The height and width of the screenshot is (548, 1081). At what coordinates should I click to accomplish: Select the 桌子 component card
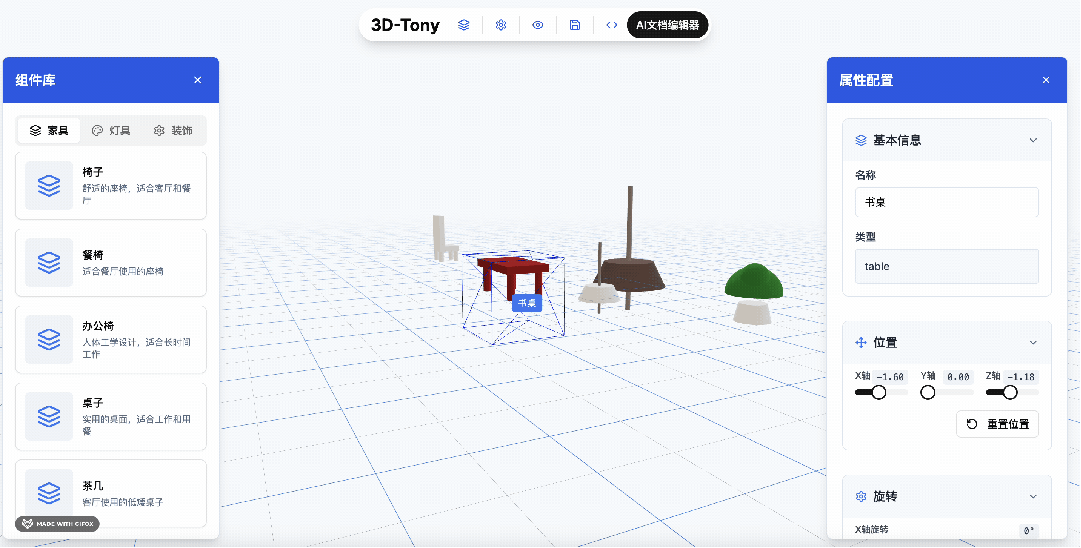pyautogui.click(x=111, y=416)
